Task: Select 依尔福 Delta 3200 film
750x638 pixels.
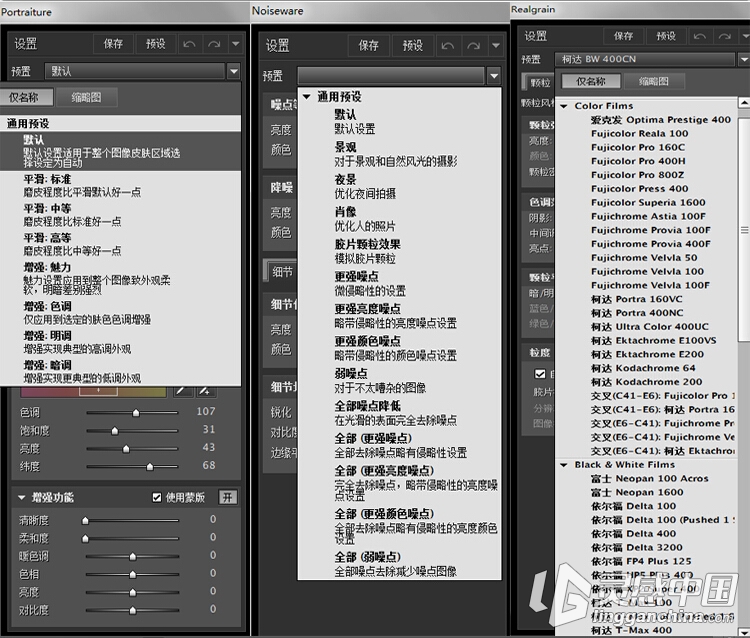Action: click(x=637, y=548)
